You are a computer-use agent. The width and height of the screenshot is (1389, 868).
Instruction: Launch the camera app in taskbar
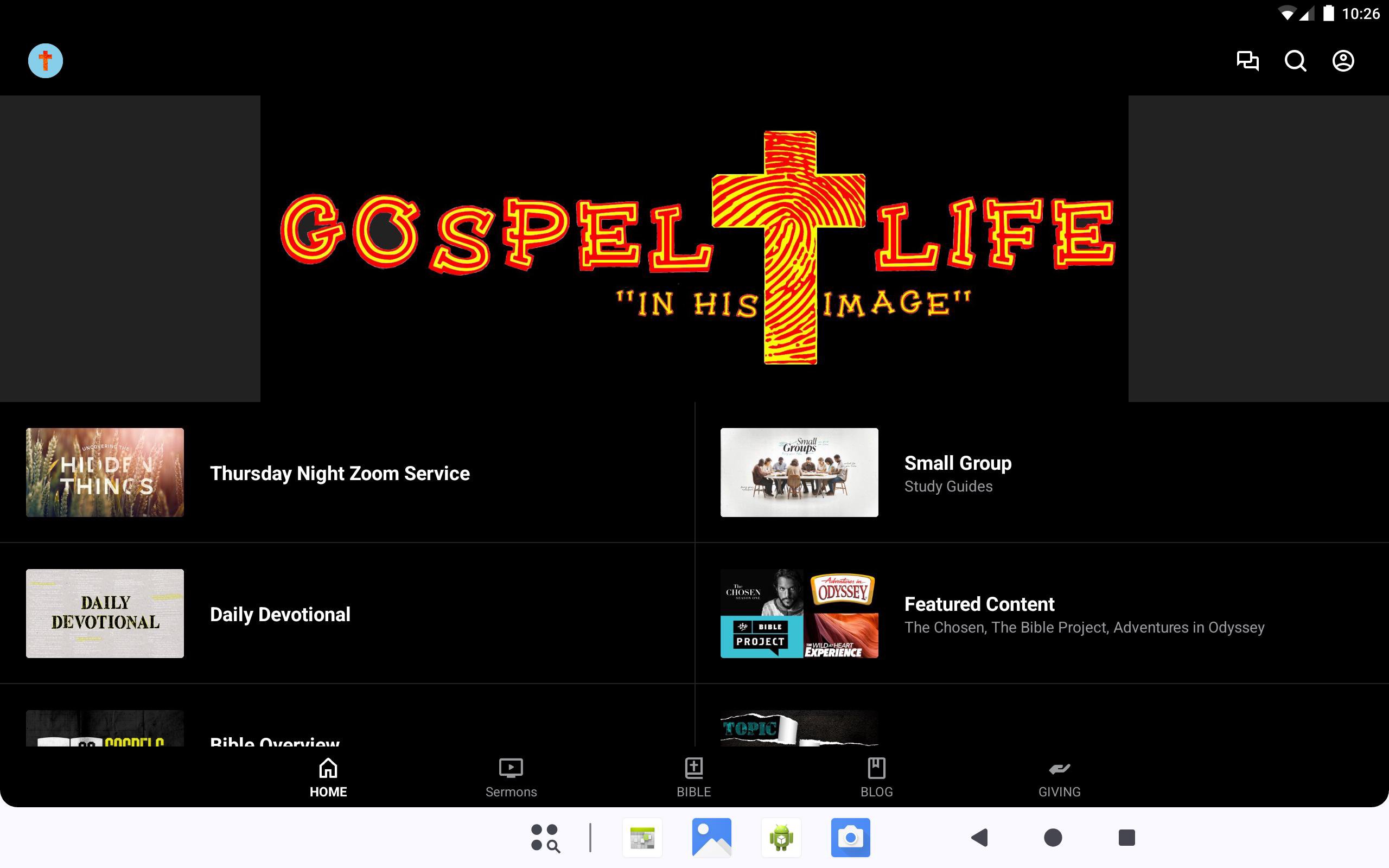(850, 838)
